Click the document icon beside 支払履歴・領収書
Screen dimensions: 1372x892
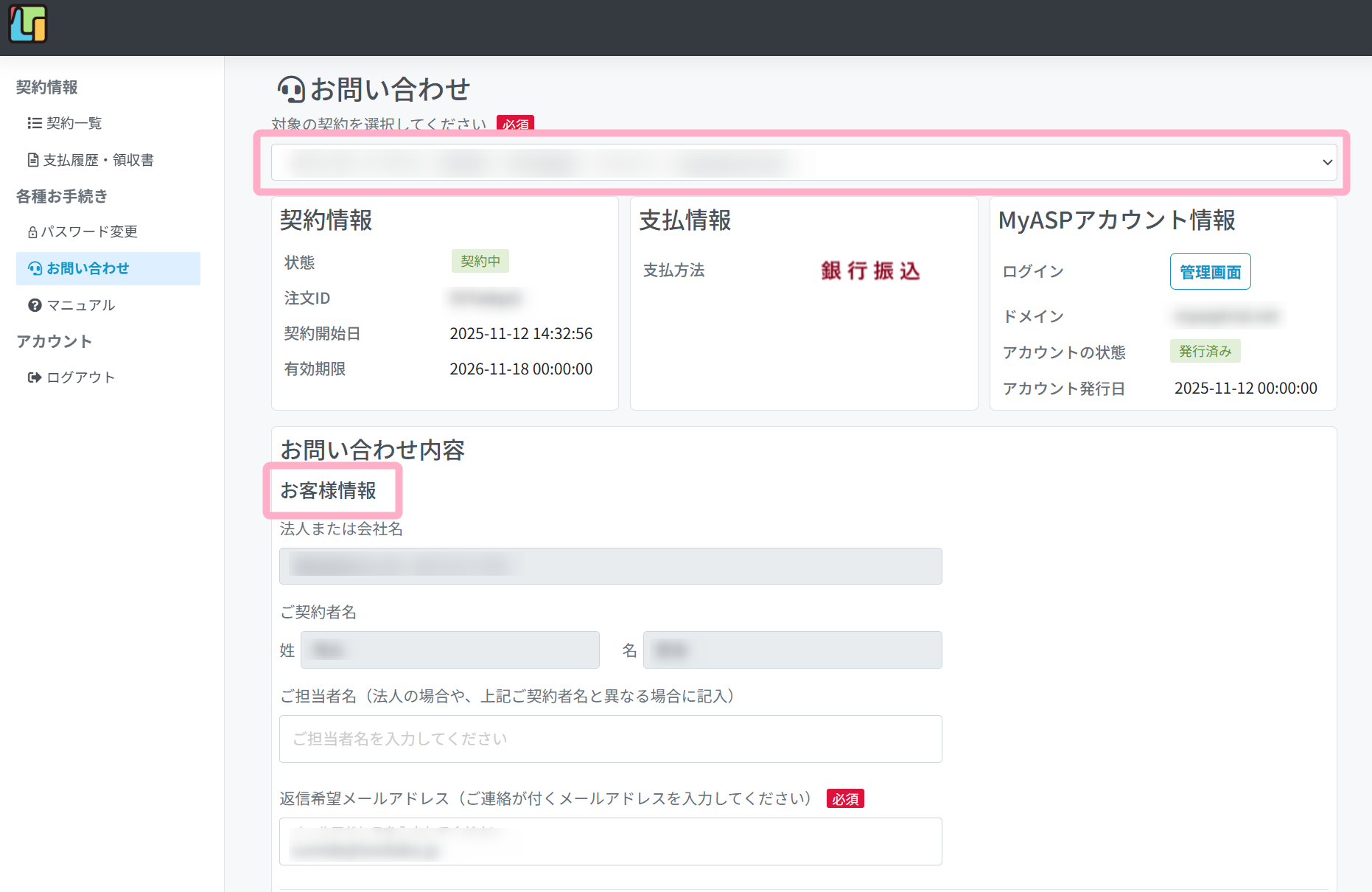click(33, 160)
